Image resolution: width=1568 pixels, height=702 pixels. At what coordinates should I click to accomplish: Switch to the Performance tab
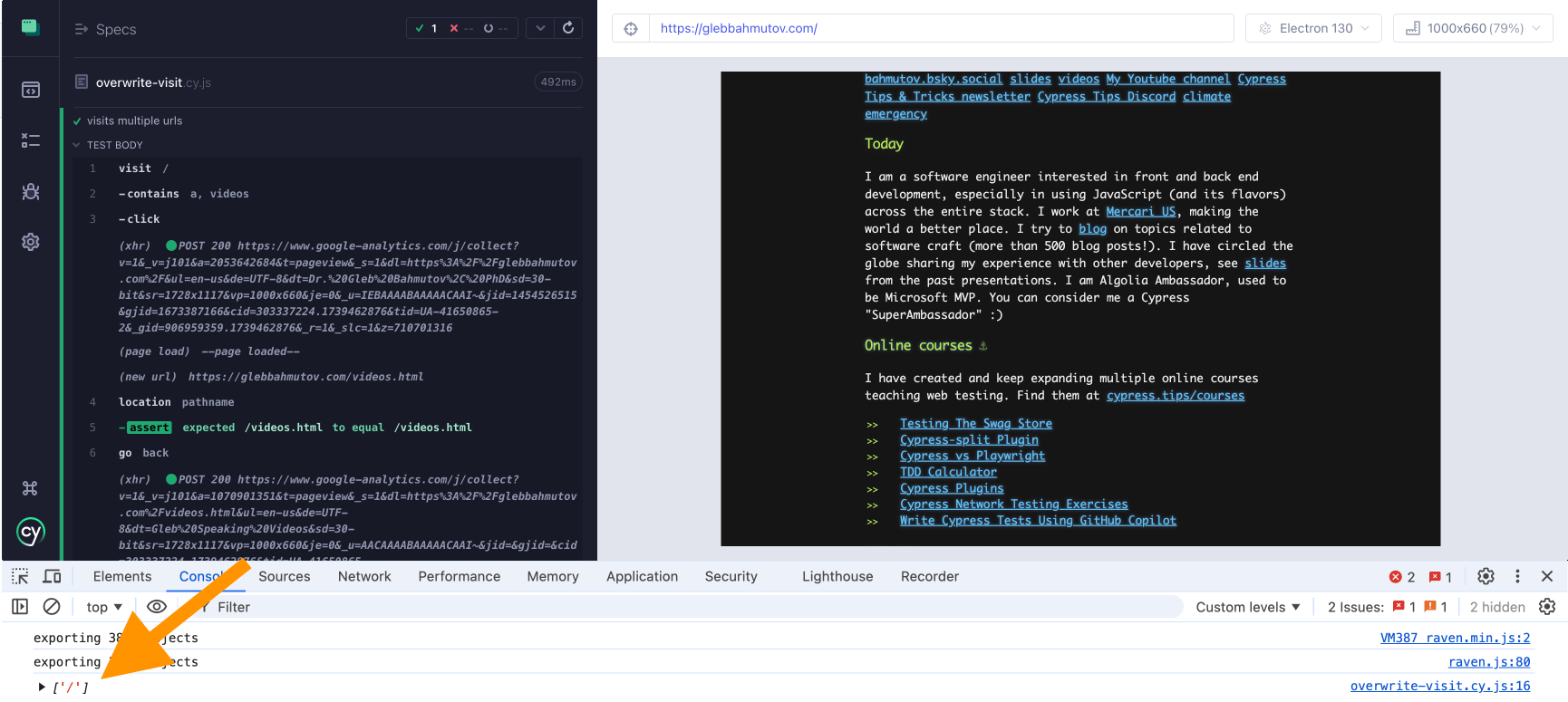[x=460, y=576]
